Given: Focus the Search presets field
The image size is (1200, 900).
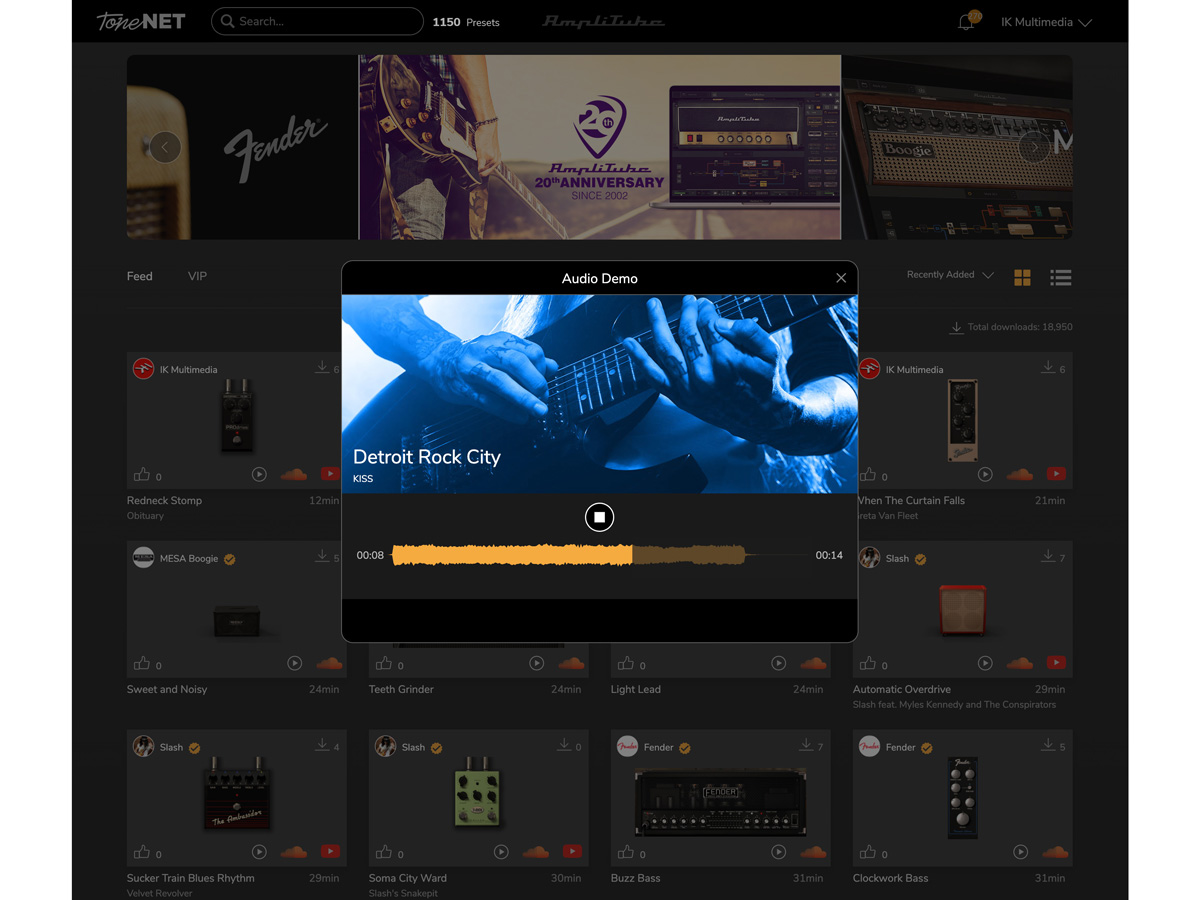Looking at the screenshot, I should pyautogui.click(x=317, y=21).
